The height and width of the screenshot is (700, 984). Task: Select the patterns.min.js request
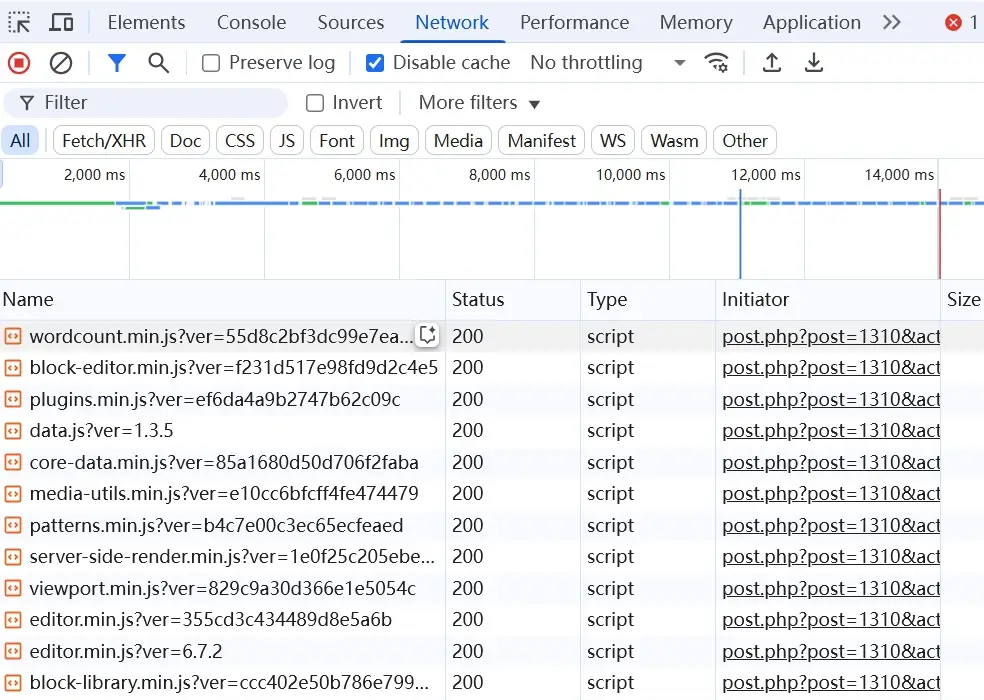pos(217,525)
